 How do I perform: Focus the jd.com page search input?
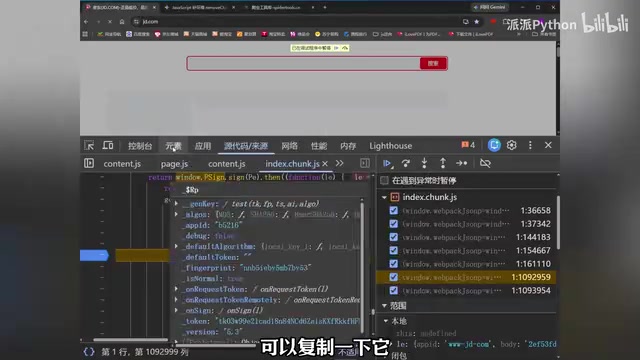(304, 63)
